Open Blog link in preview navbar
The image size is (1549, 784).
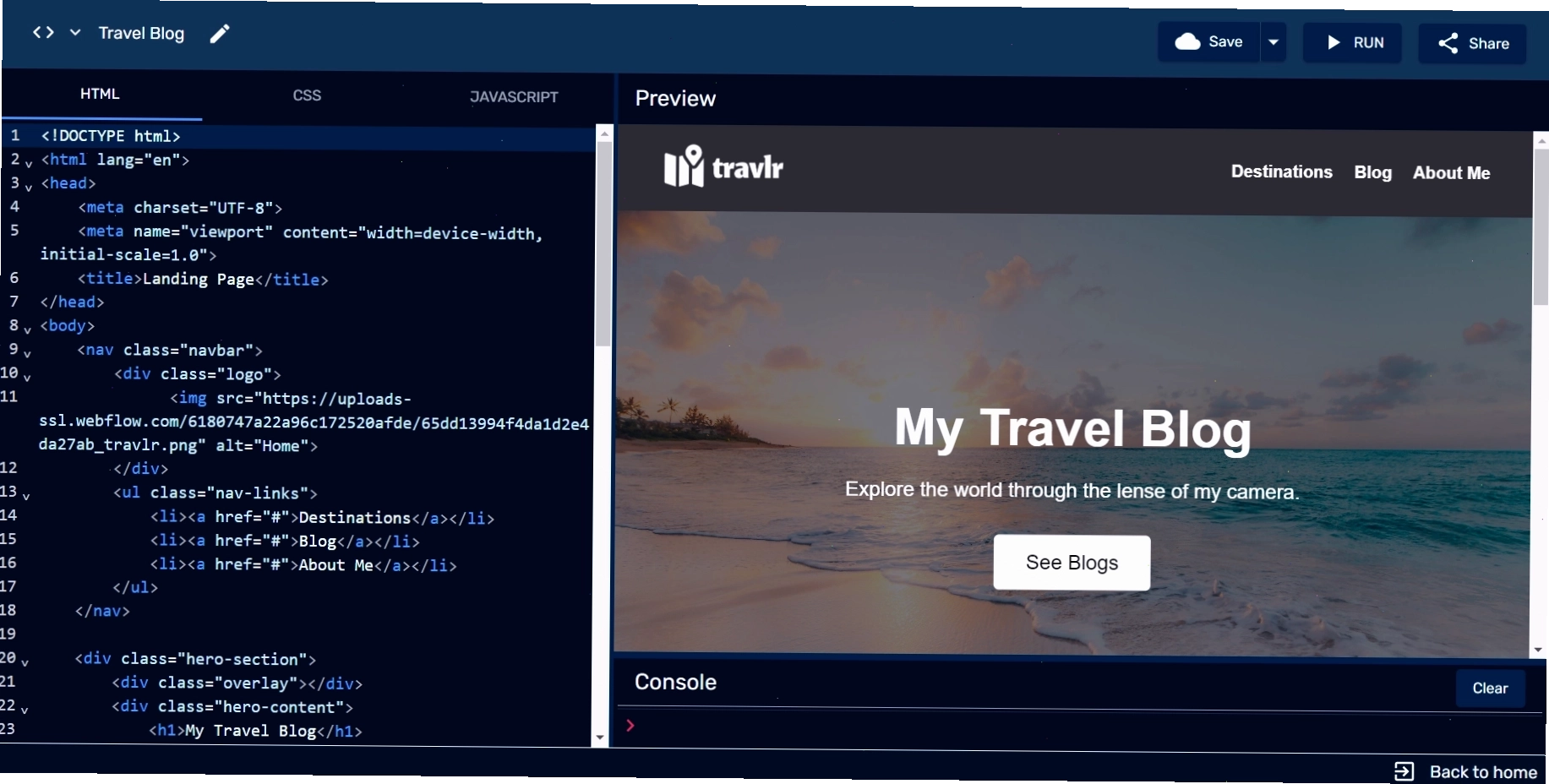(1372, 172)
